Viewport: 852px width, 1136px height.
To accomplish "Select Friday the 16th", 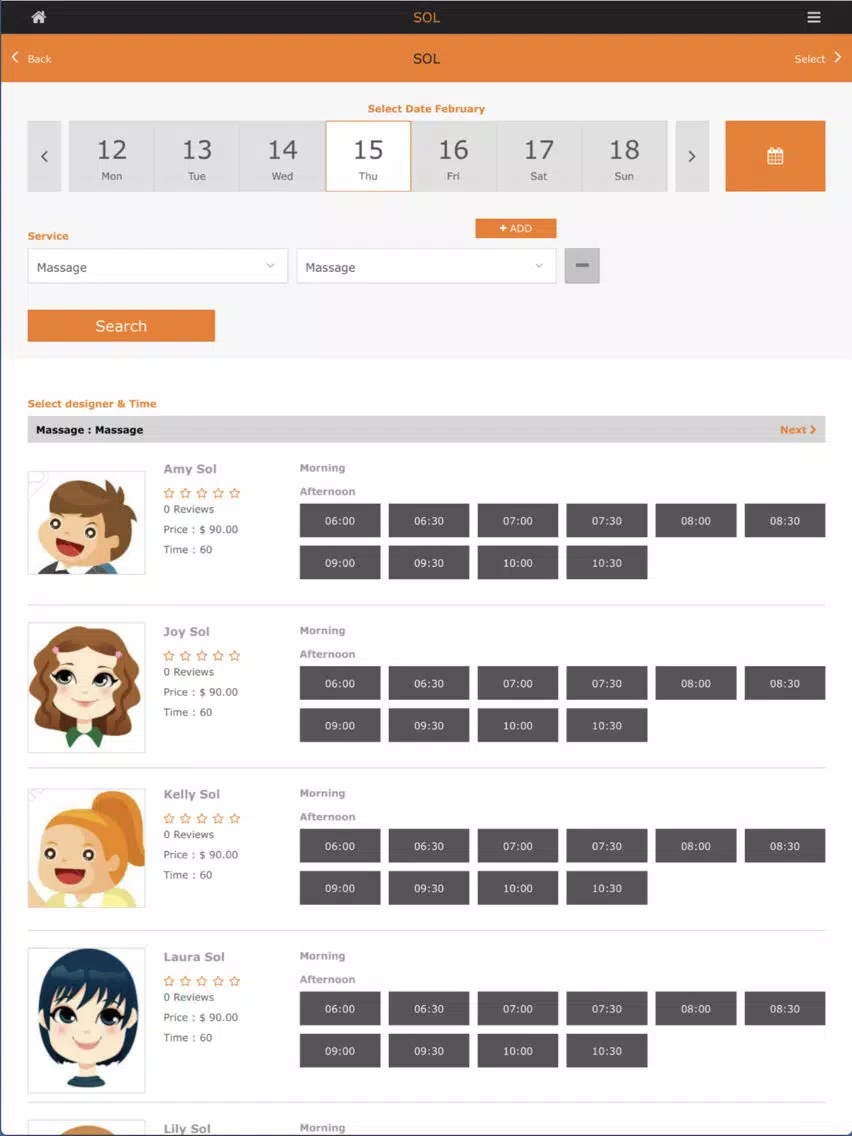I will pyautogui.click(x=454, y=156).
